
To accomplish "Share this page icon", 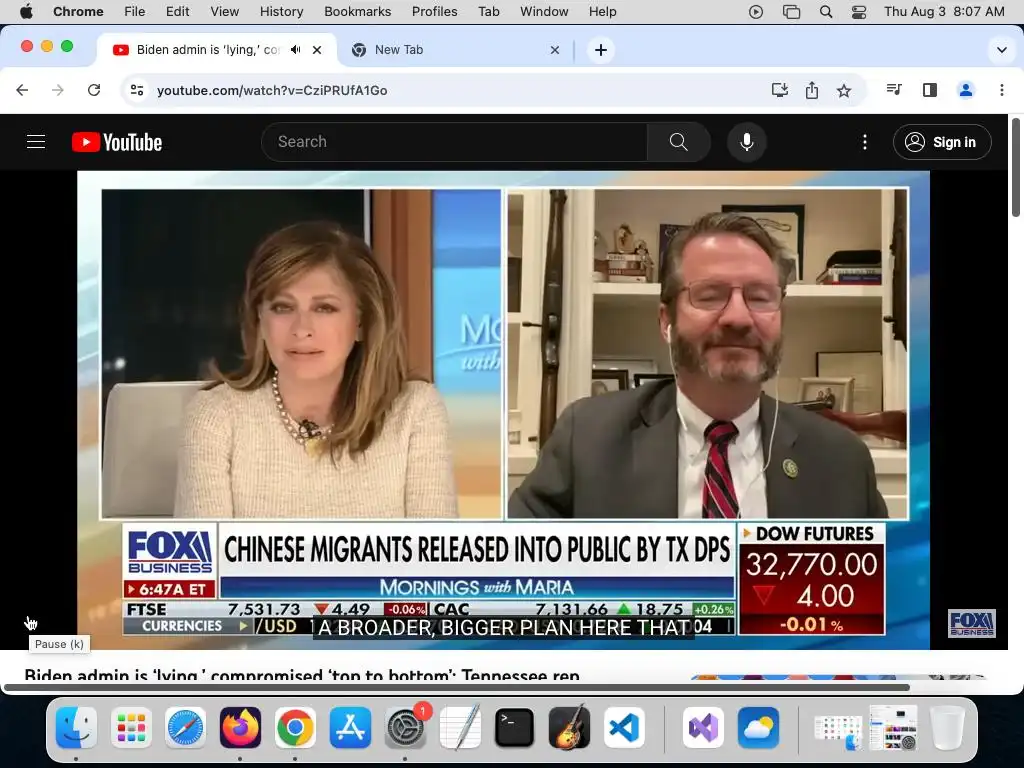I will click(x=812, y=90).
